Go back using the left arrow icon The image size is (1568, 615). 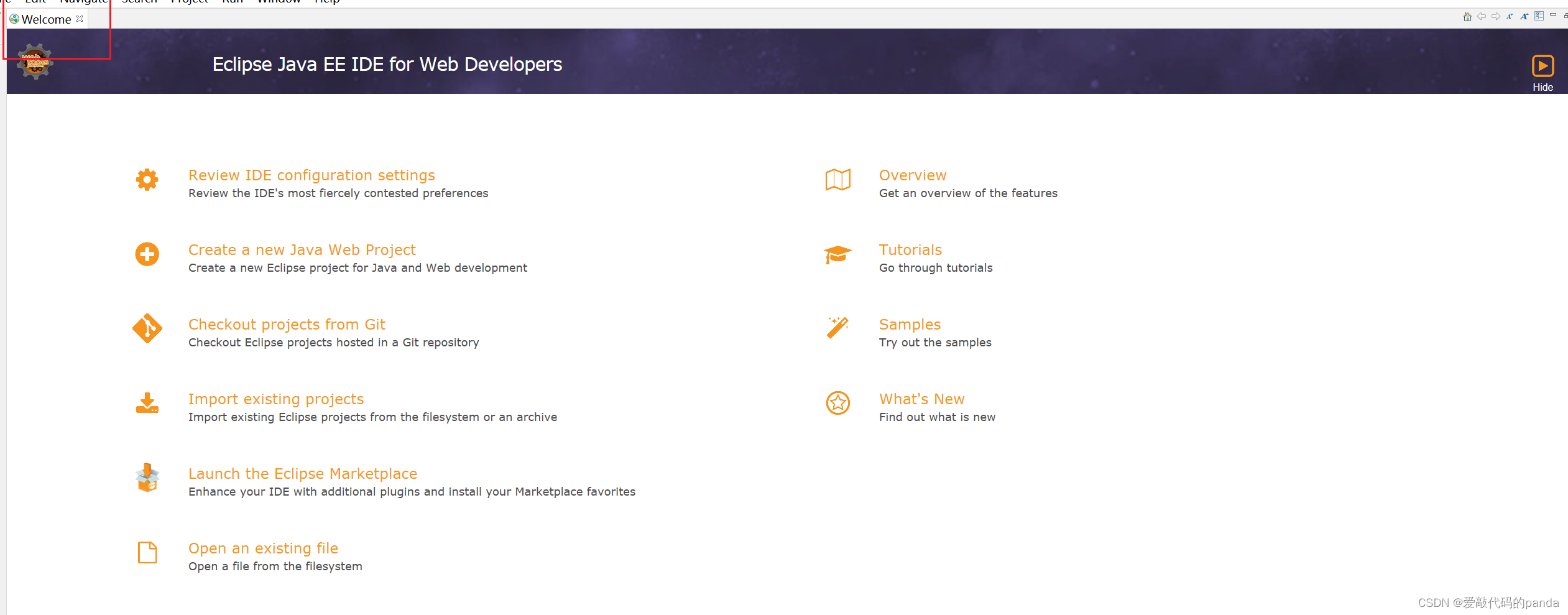(1482, 17)
